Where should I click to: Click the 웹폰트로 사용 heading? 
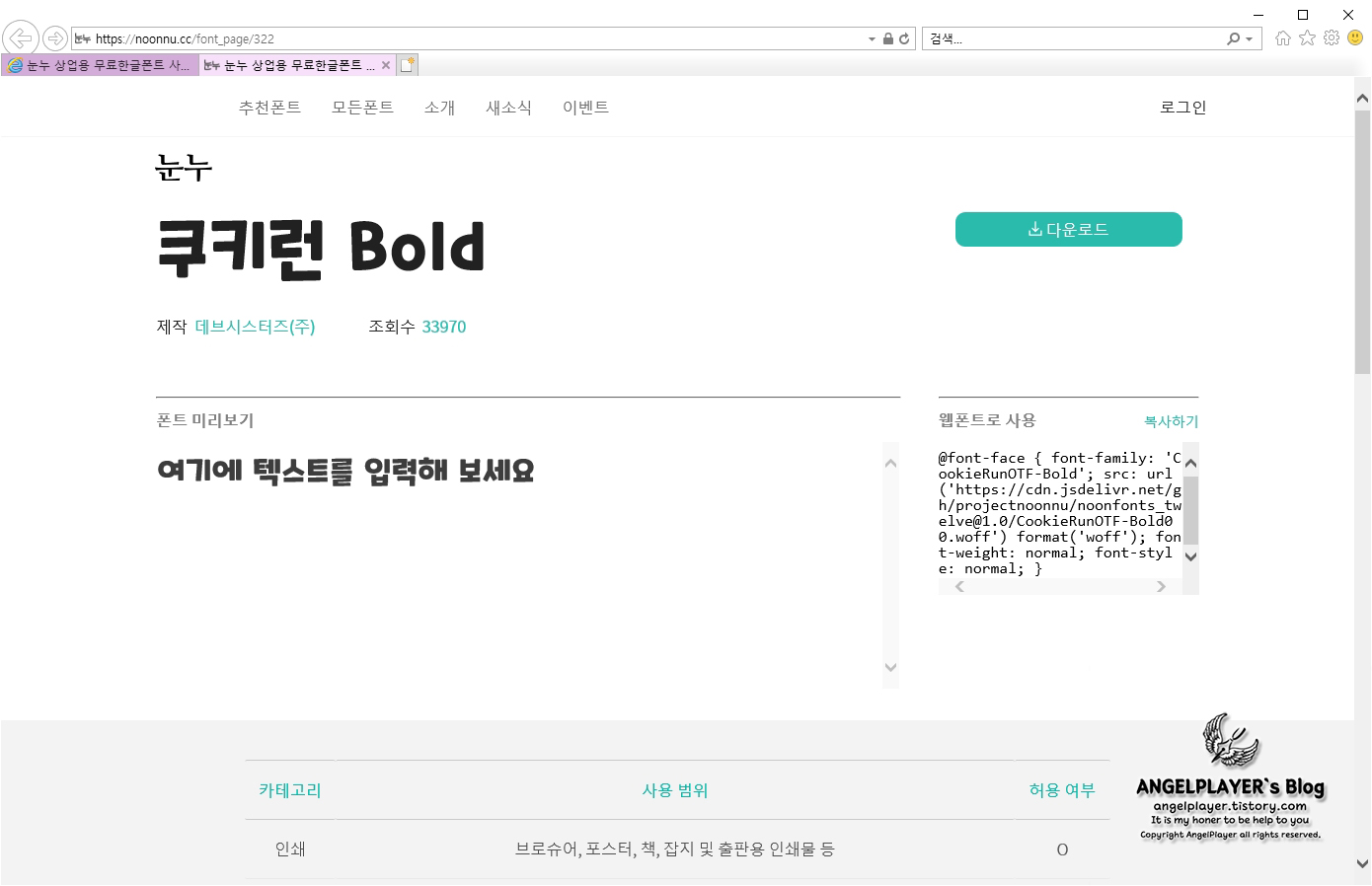(987, 420)
